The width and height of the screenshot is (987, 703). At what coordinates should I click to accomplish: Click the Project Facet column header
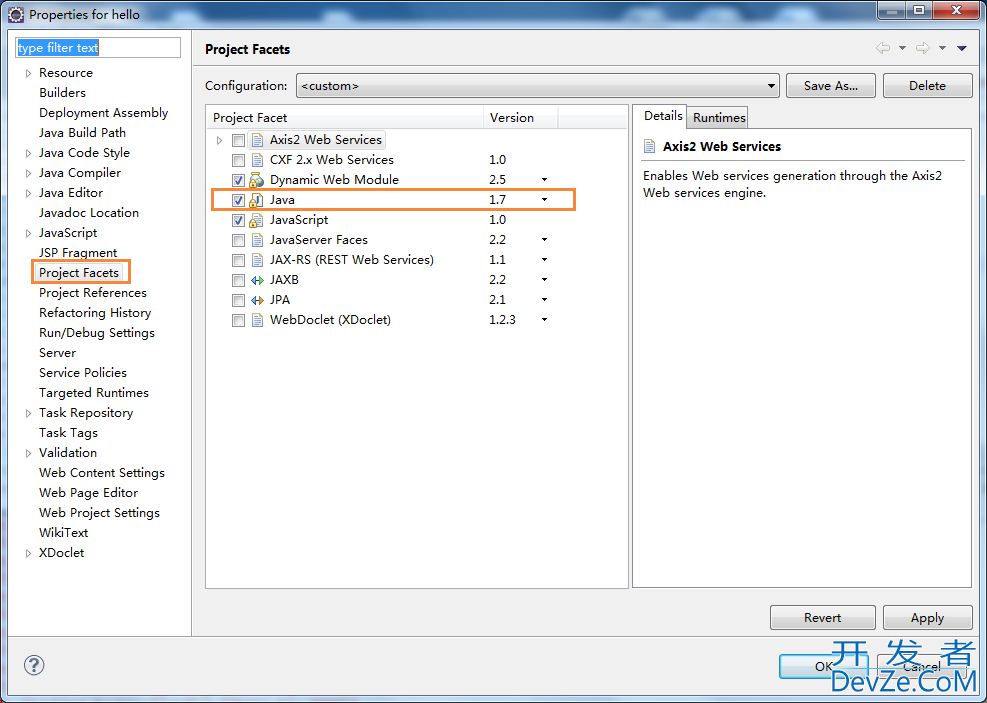pyautogui.click(x=345, y=118)
